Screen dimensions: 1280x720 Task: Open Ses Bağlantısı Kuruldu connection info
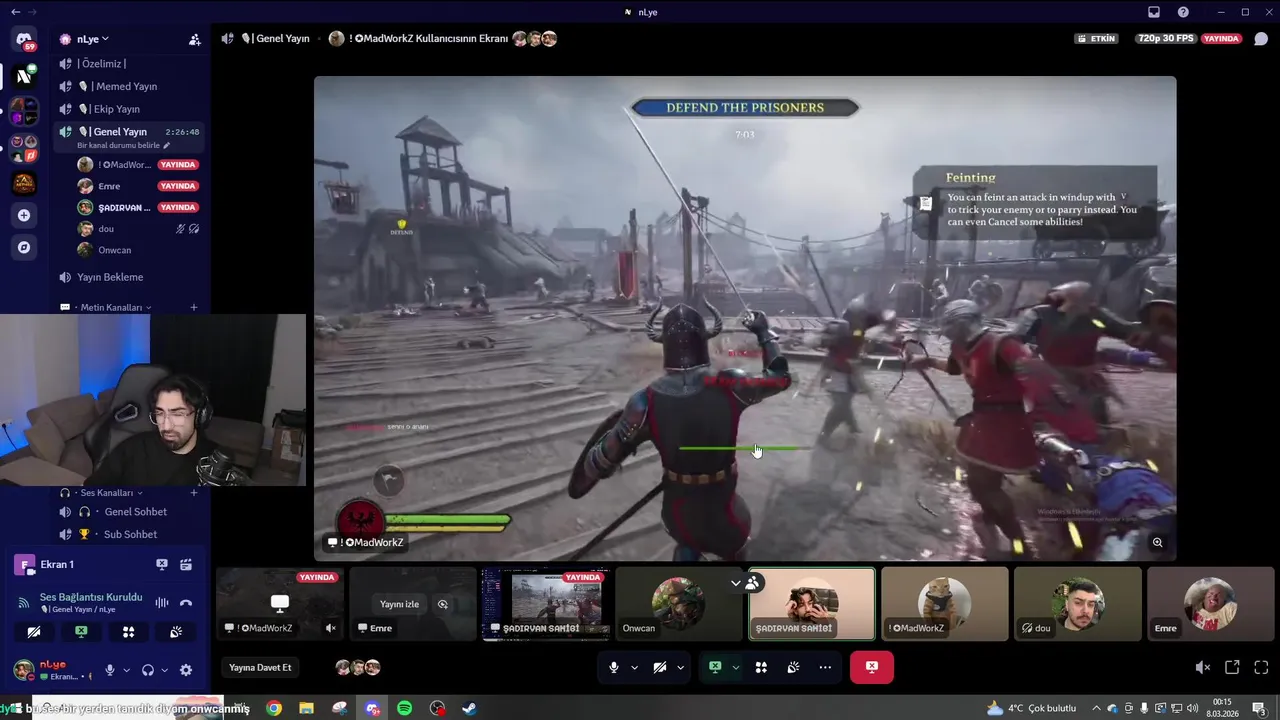coord(91,597)
